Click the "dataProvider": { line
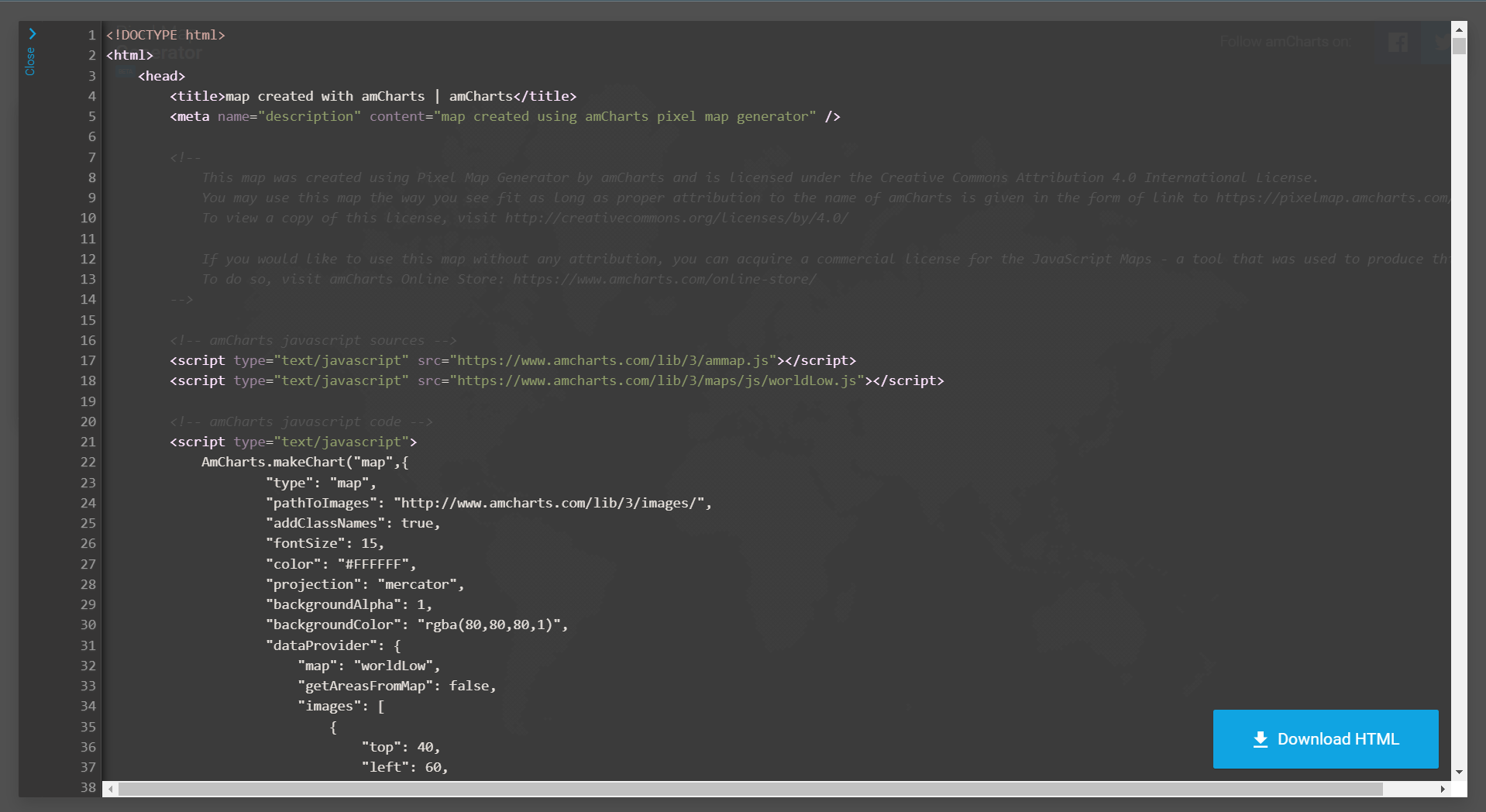This screenshot has width=1486, height=812. pyautogui.click(x=333, y=645)
